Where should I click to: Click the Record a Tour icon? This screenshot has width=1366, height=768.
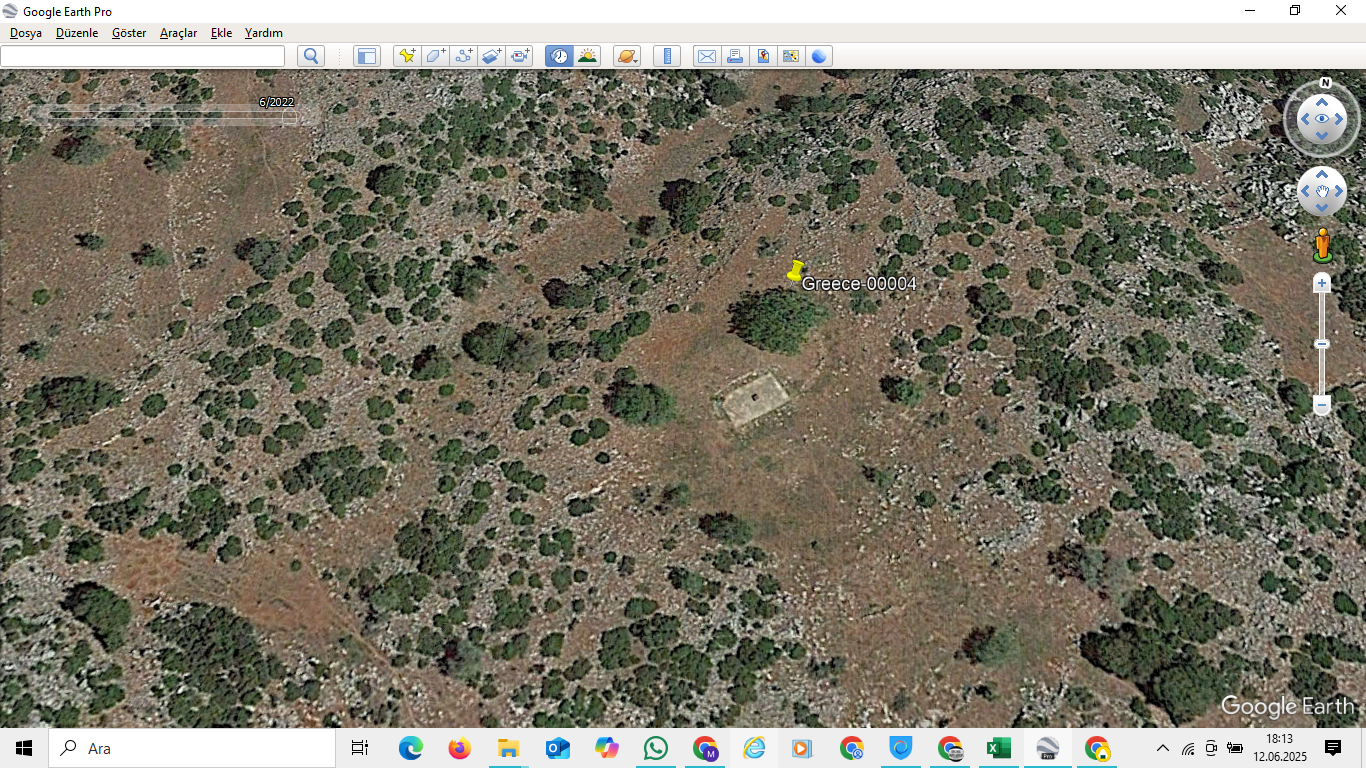pyautogui.click(x=519, y=56)
